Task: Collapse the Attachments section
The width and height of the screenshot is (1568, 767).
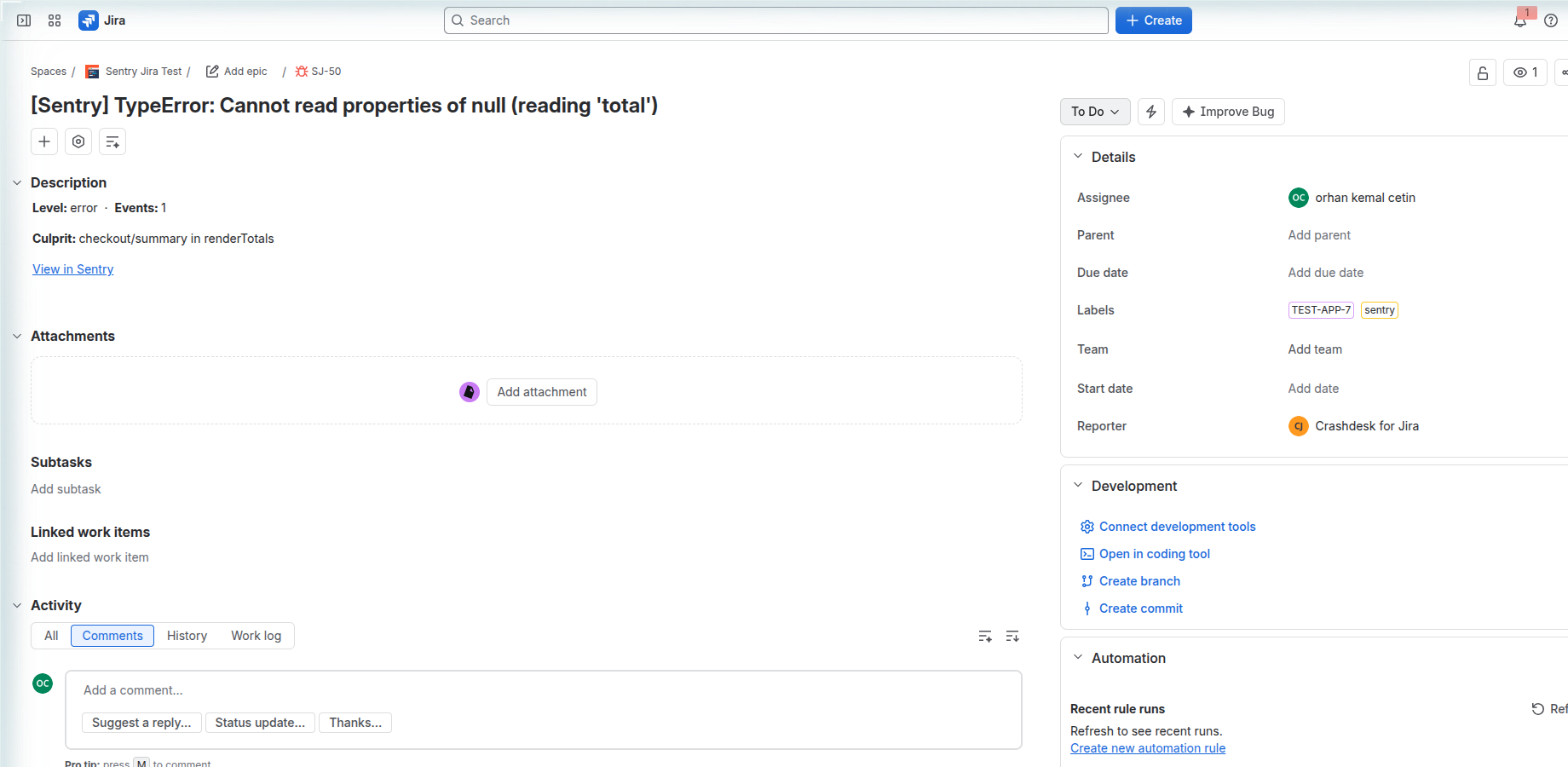Action: [x=17, y=336]
